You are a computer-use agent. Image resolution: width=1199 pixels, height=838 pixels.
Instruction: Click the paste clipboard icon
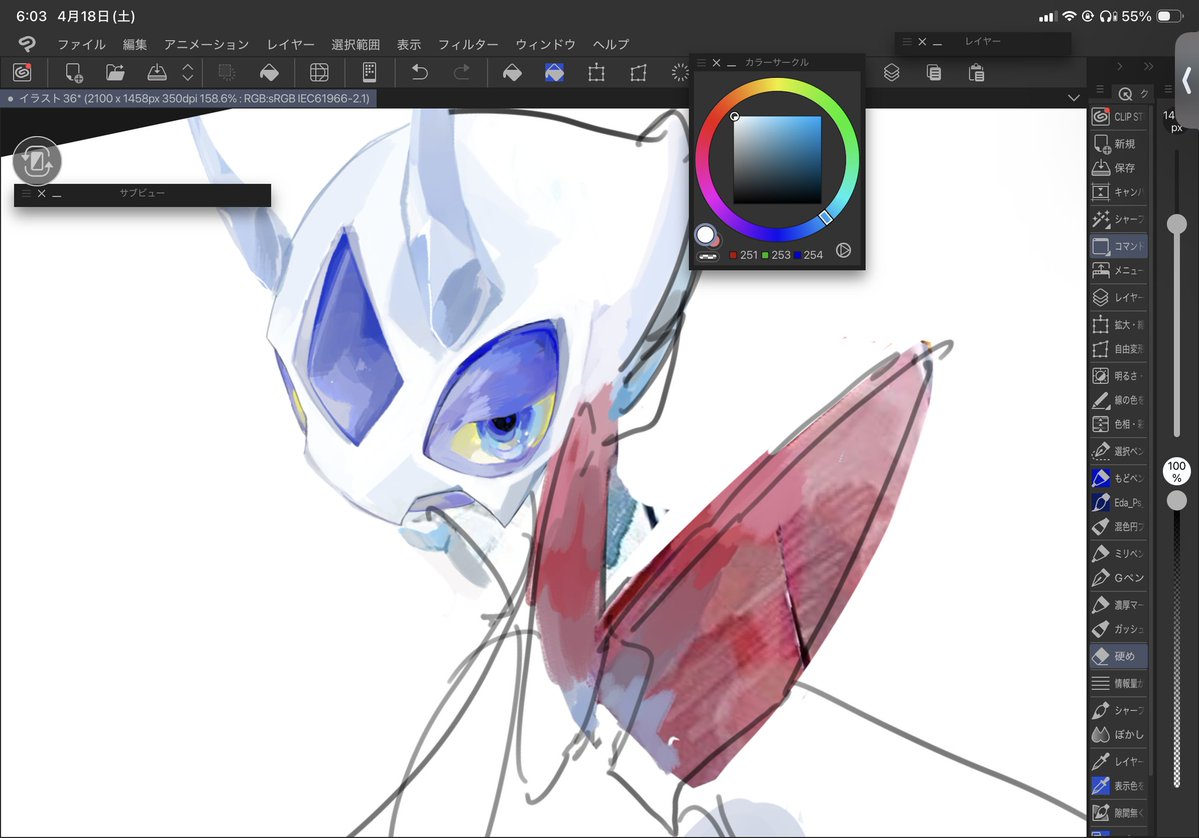[x=976, y=73]
